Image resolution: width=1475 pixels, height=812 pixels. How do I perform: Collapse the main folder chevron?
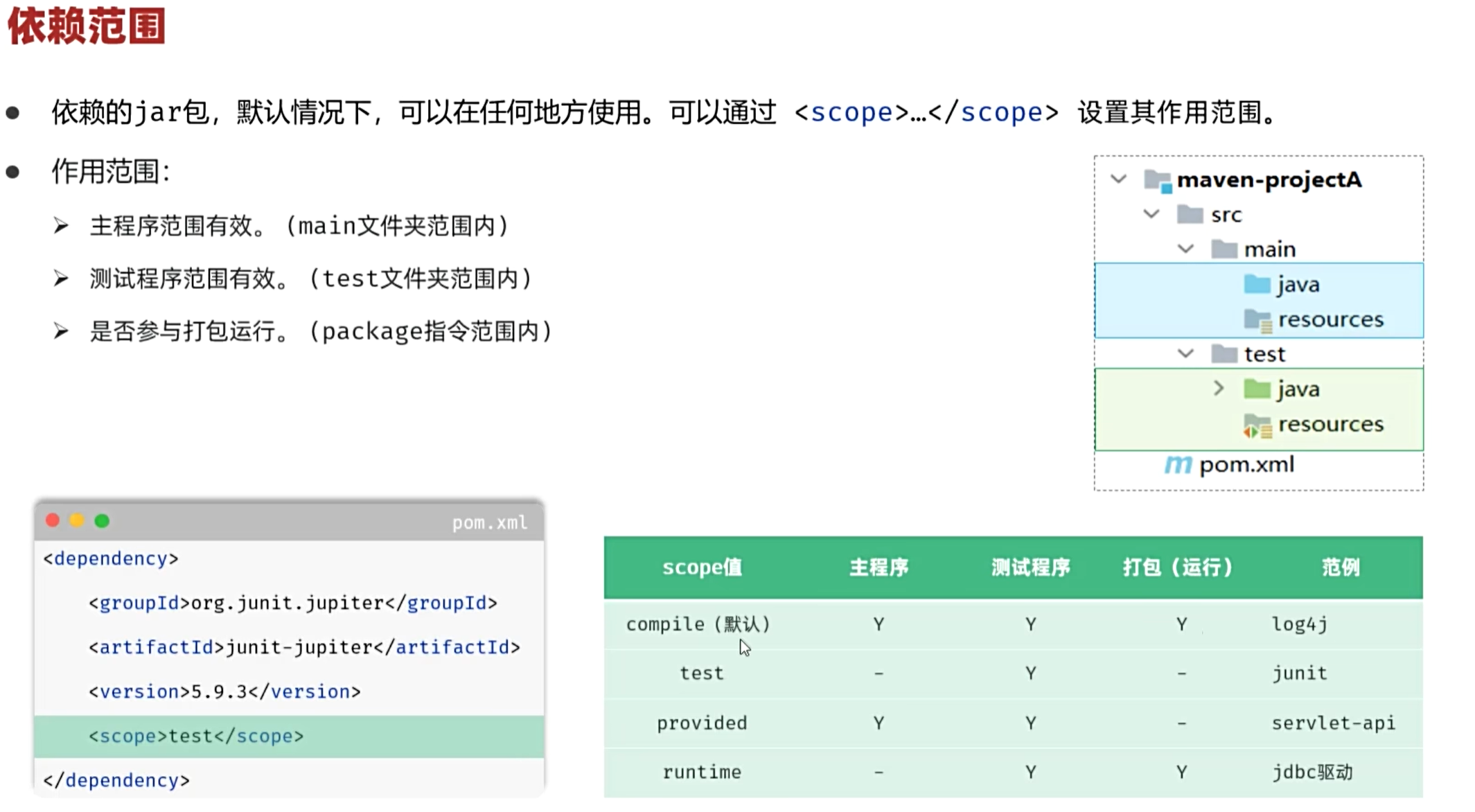1185,249
